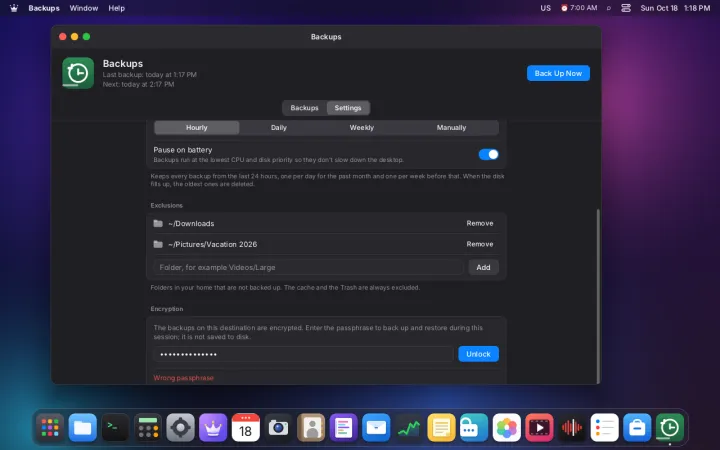
Task: Click the alarm clock icon in menu bar
Action: click(564, 8)
